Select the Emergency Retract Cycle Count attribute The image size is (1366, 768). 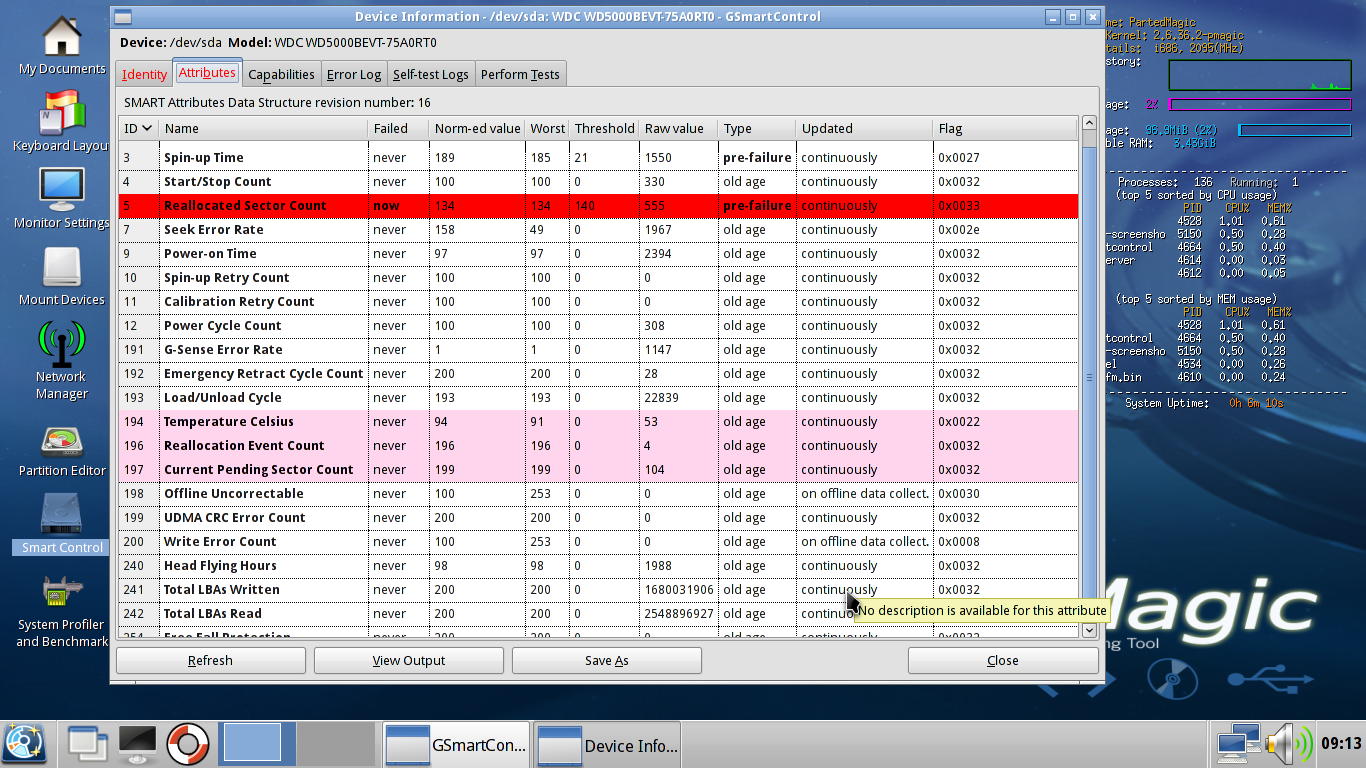(x=598, y=373)
